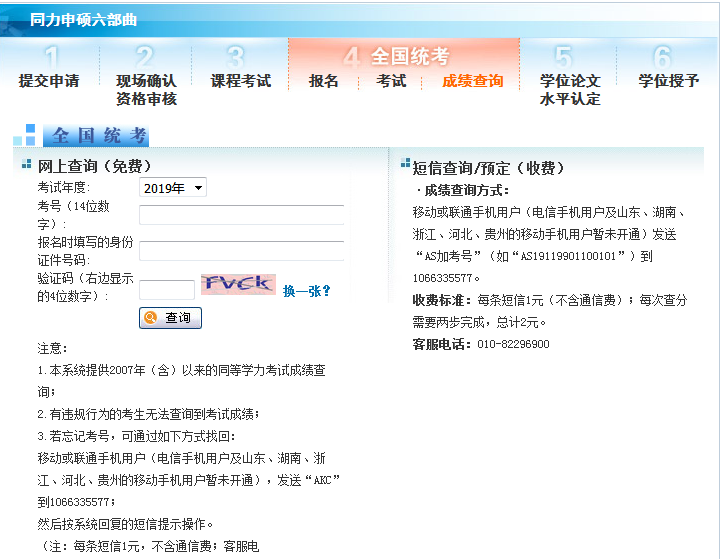Click note 2 有违规行为的考生 text
The height and width of the screenshot is (559, 721).
(148, 414)
